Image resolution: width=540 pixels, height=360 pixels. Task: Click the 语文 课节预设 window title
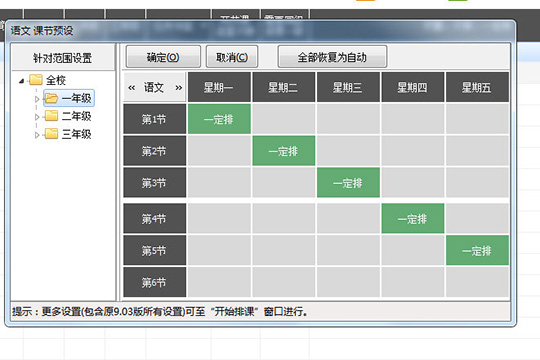tap(42, 31)
